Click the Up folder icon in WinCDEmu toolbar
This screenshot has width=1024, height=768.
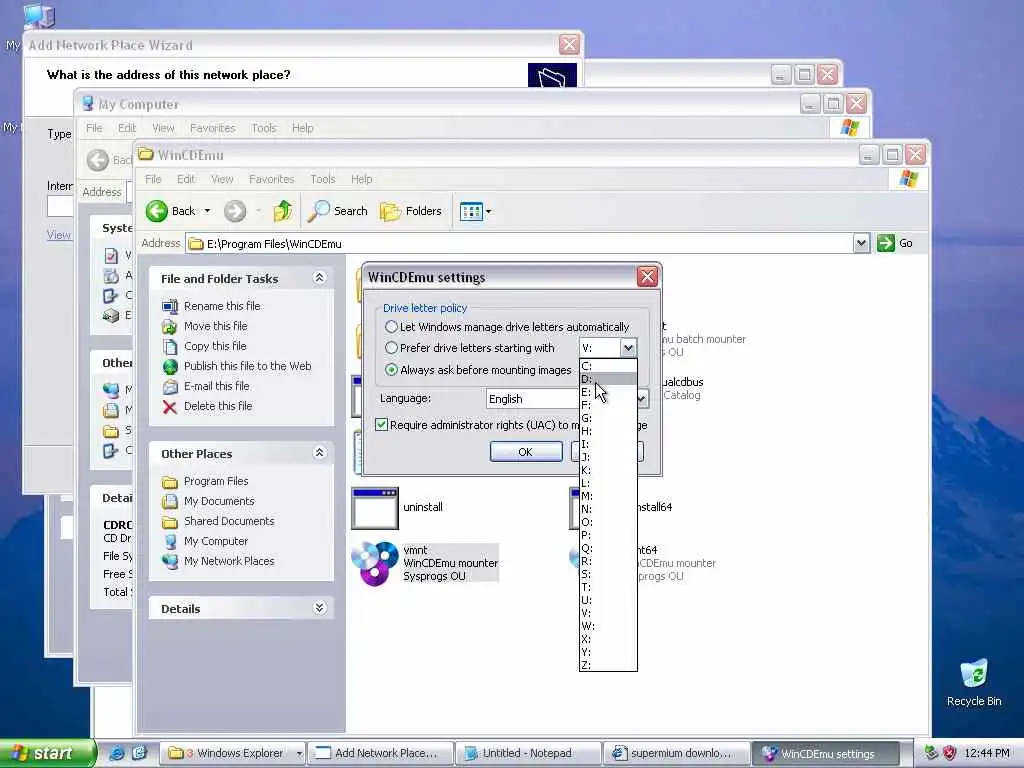click(283, 211)
